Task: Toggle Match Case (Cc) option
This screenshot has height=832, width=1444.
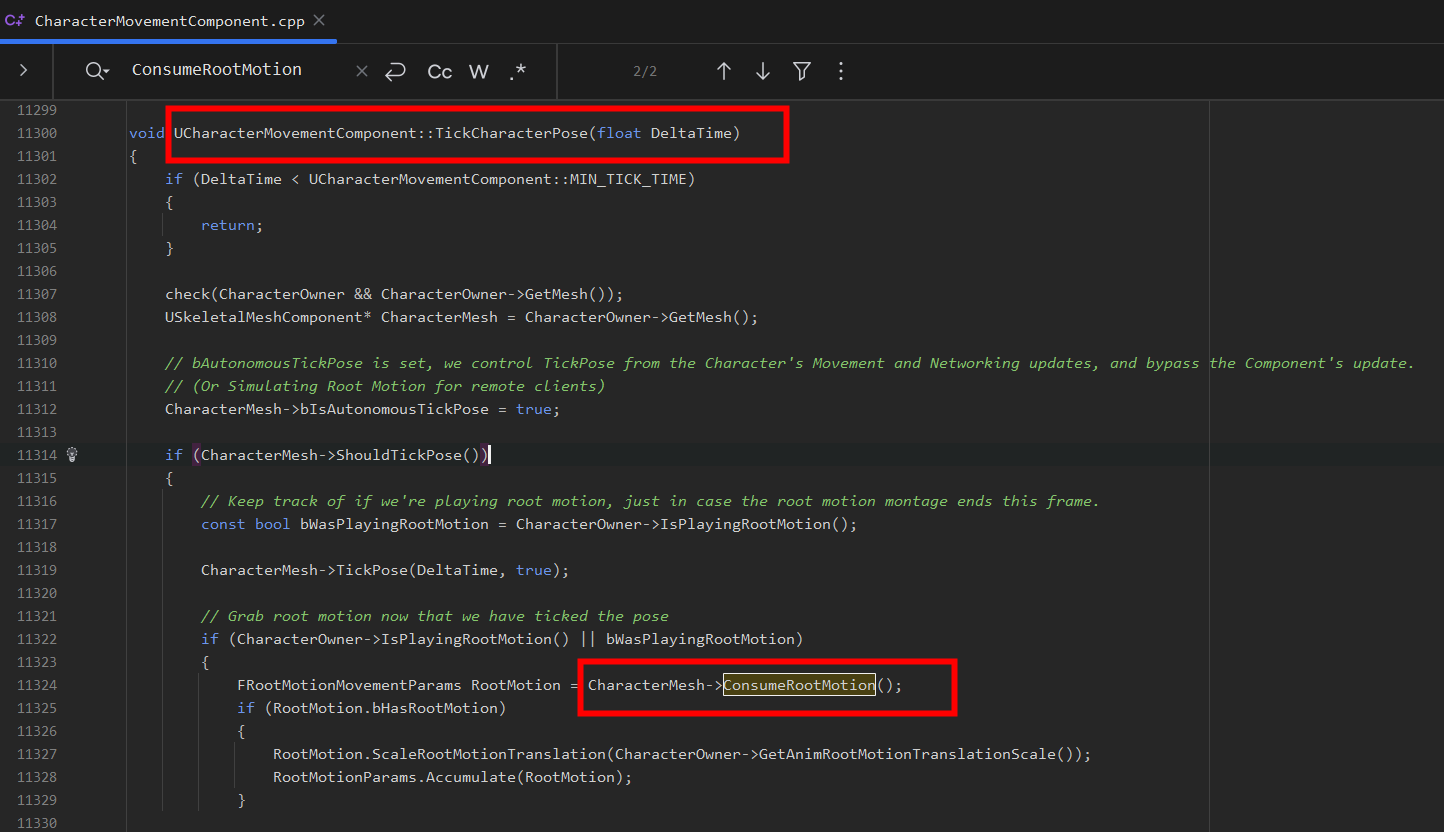Action: [440, 71]
